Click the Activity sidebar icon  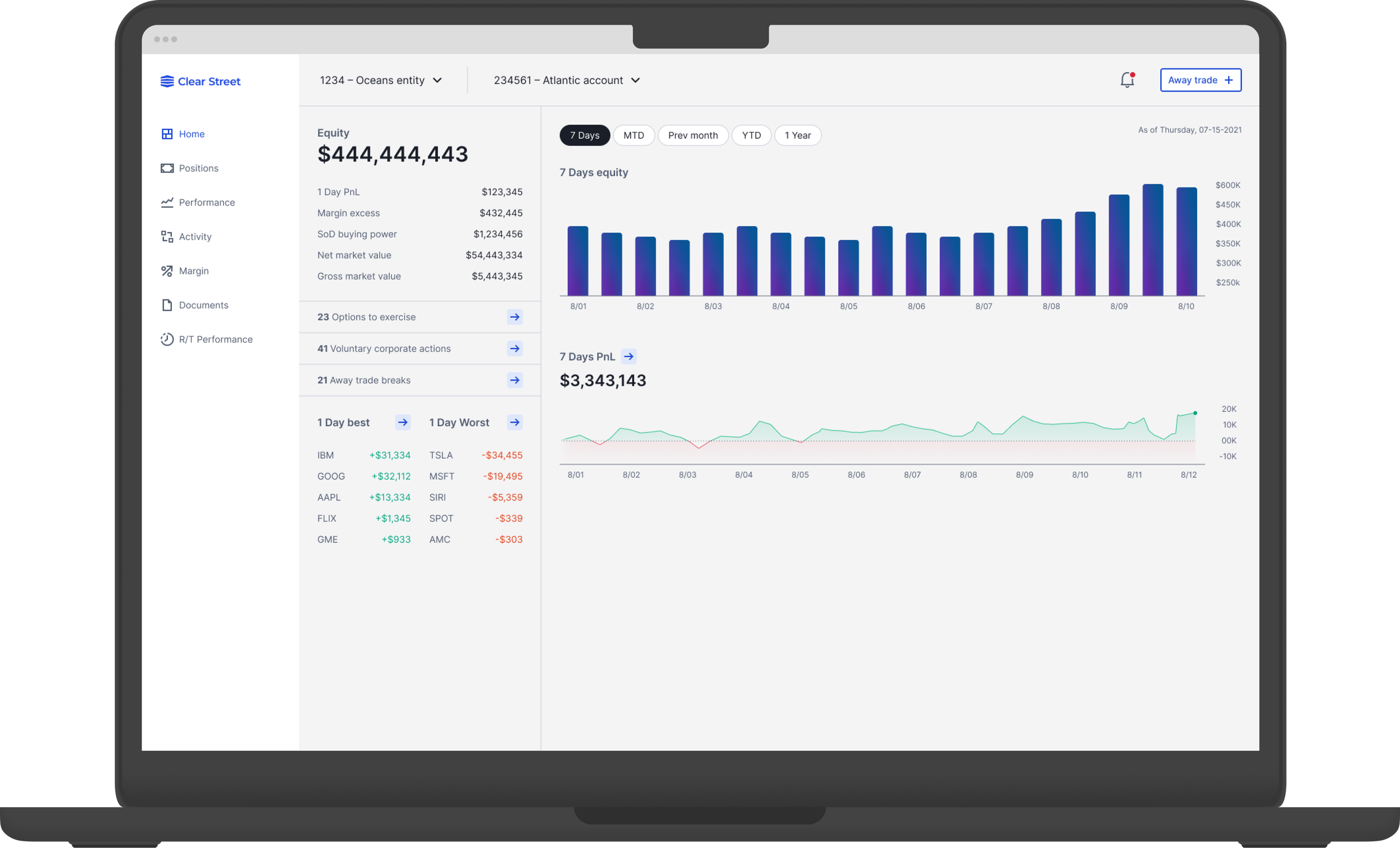(167, 237)
